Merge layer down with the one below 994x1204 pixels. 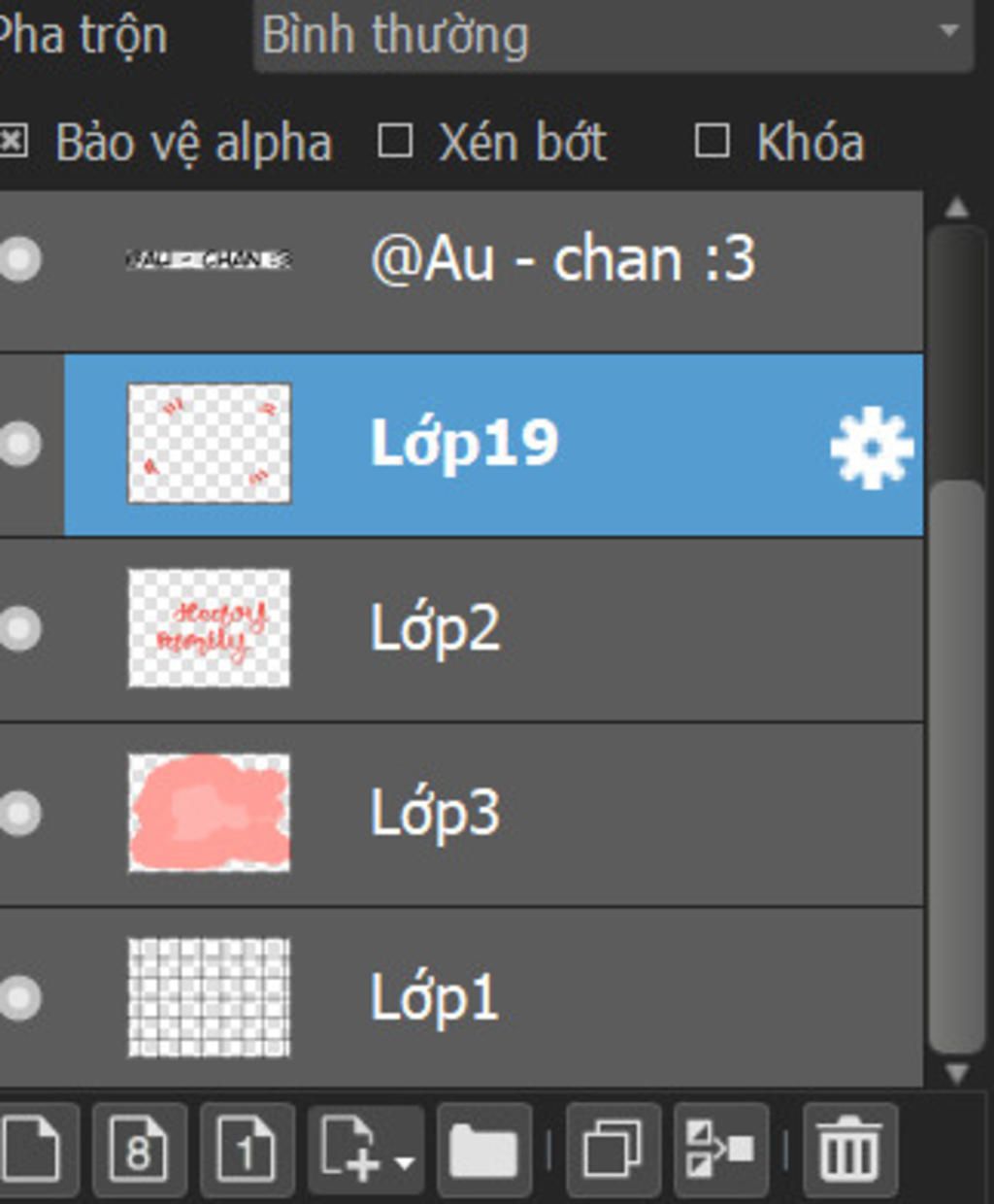point(720,1150)
